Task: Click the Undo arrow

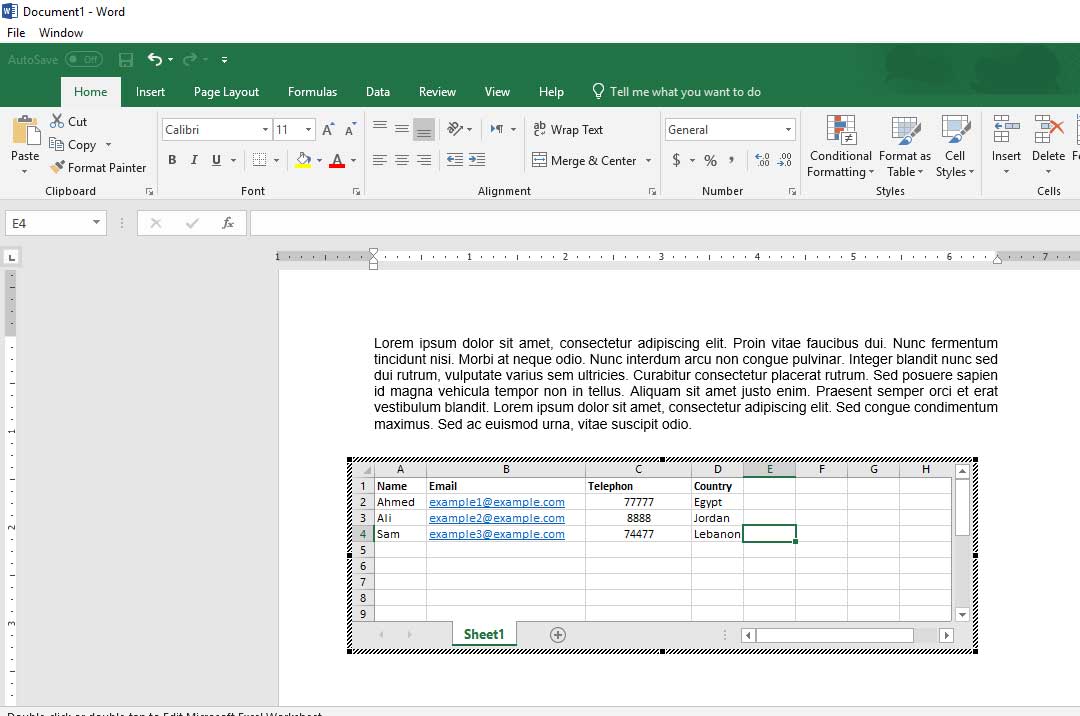Action: click(x=155, y=60)
